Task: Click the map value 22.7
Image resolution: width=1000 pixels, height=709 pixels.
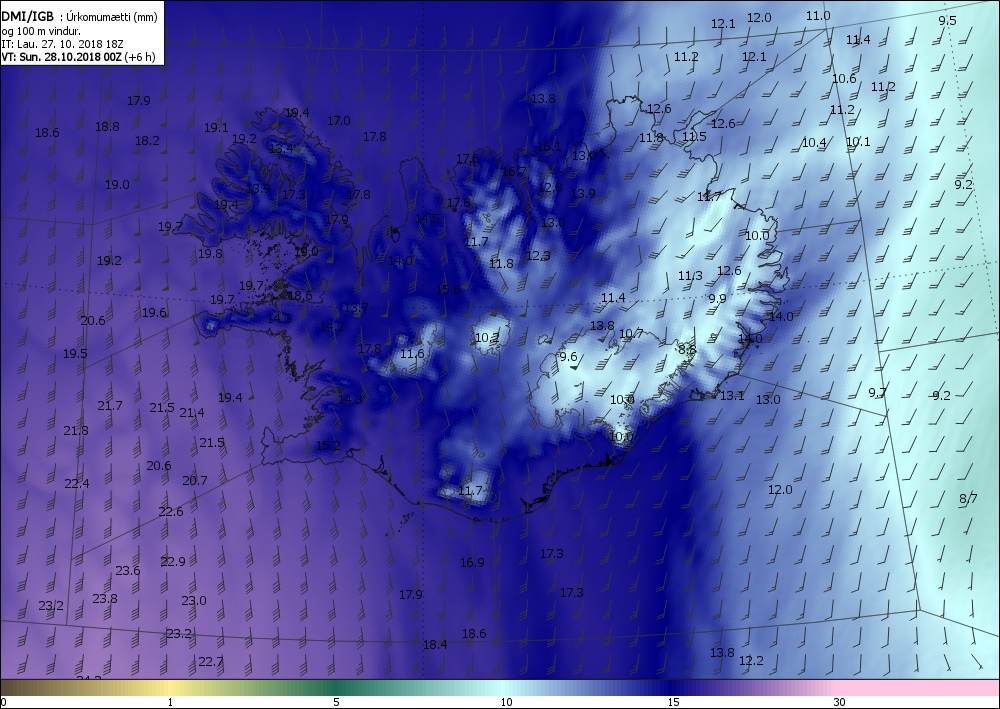Action: click(210, 661)
